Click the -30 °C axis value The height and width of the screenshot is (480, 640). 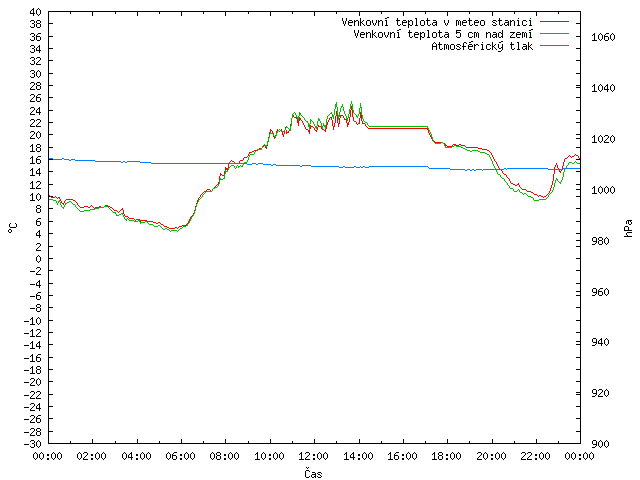coord(33,444)
